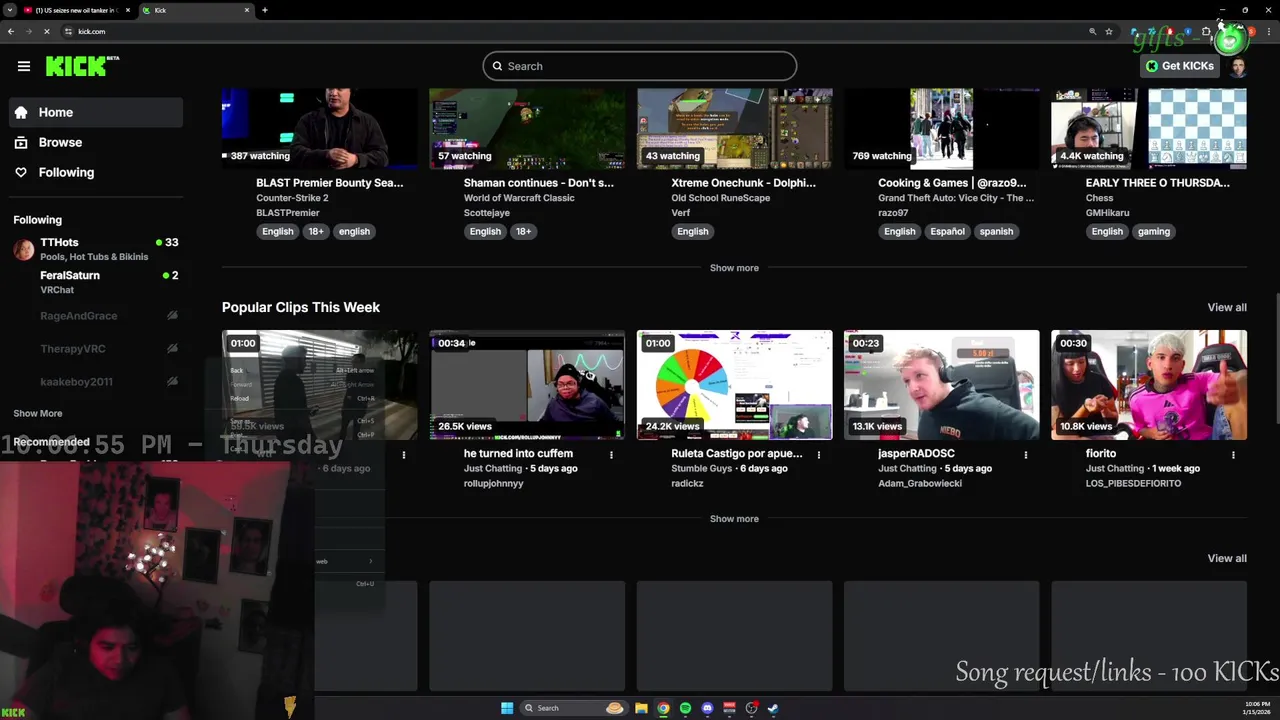Open options menu for Ruleta Castigo clip
Image resolution: width=1280 pixels, height=720 pixels.
point(818,455)
